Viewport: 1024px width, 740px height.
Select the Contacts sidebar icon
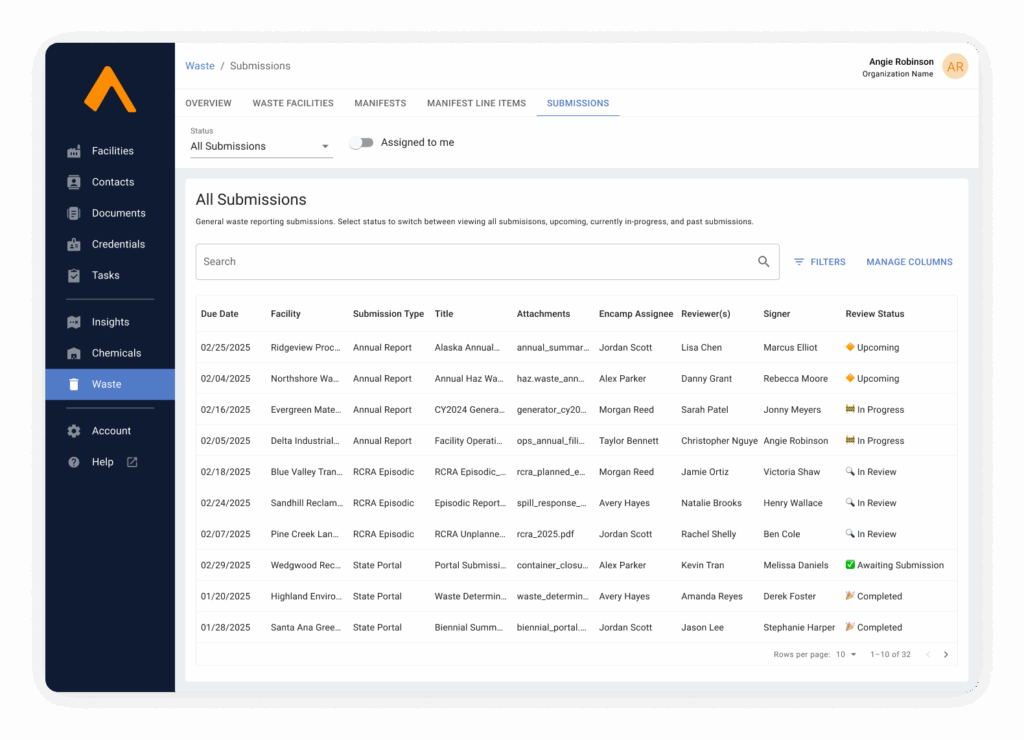point(74,182)
